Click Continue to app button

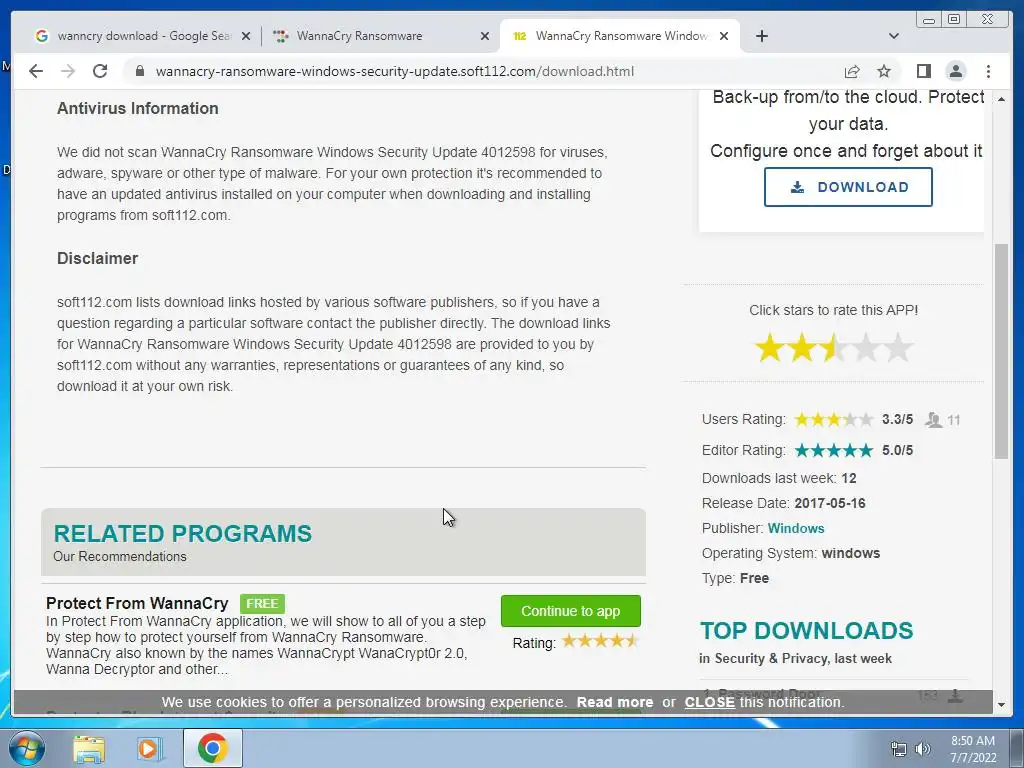tap(571, 611)
